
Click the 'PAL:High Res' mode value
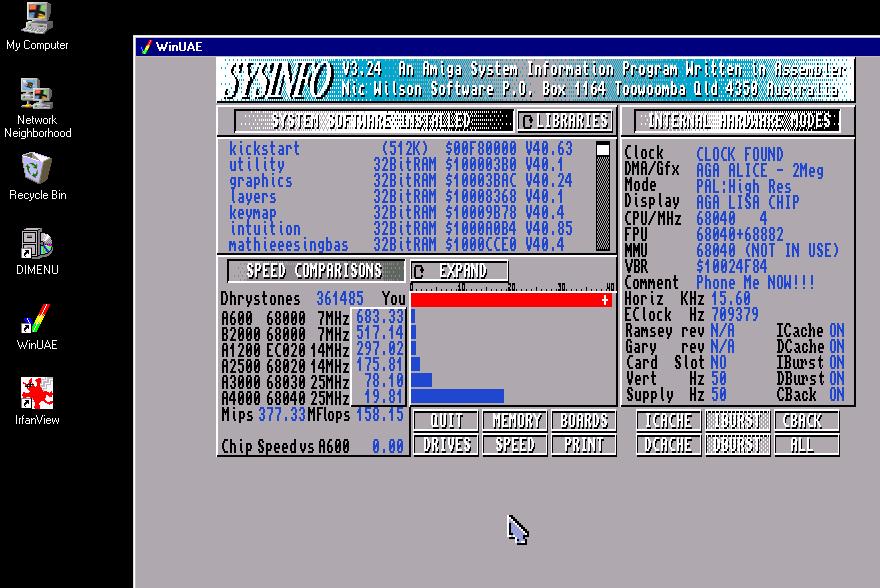744,186
